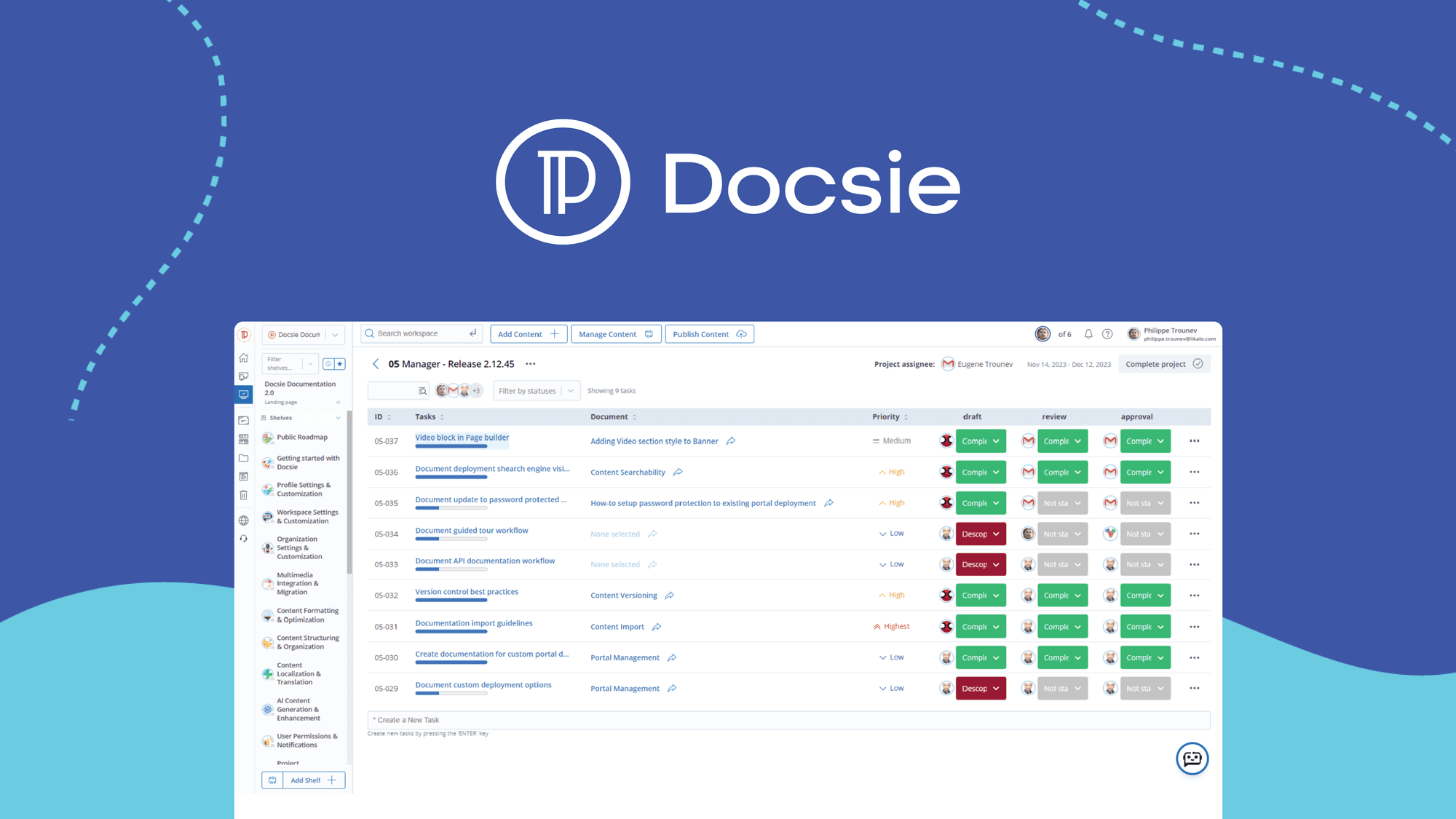
Task: Click the share arrow next to Content Versioning
Action: point(670,596)
